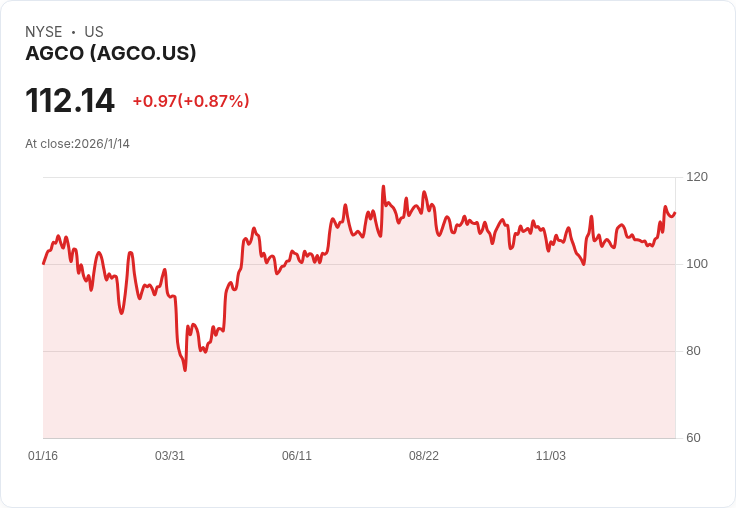Click the AGCO (AGCO.US) stock title

(111, 53)
